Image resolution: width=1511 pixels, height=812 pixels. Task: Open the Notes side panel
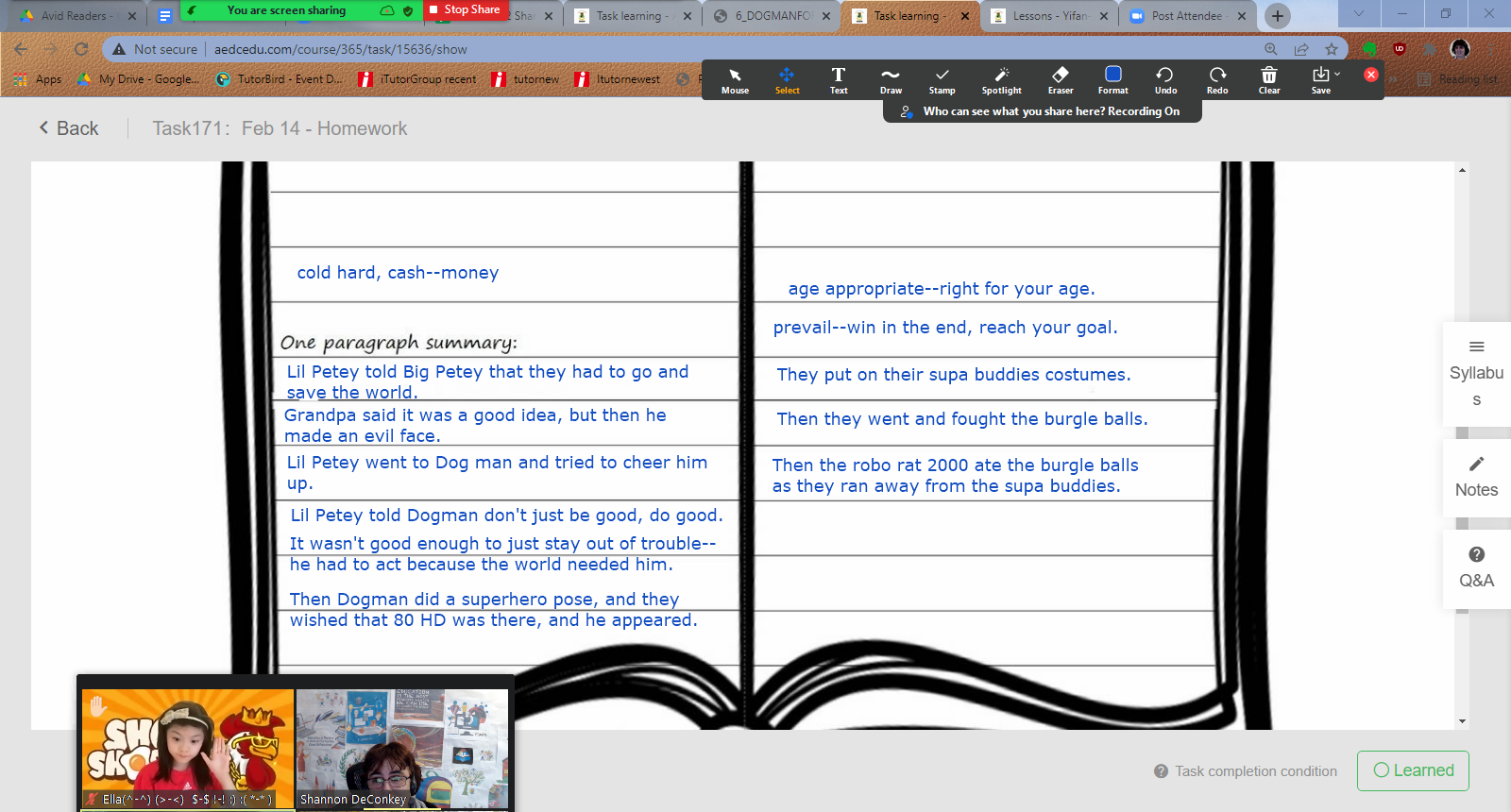pos(1476,478)
